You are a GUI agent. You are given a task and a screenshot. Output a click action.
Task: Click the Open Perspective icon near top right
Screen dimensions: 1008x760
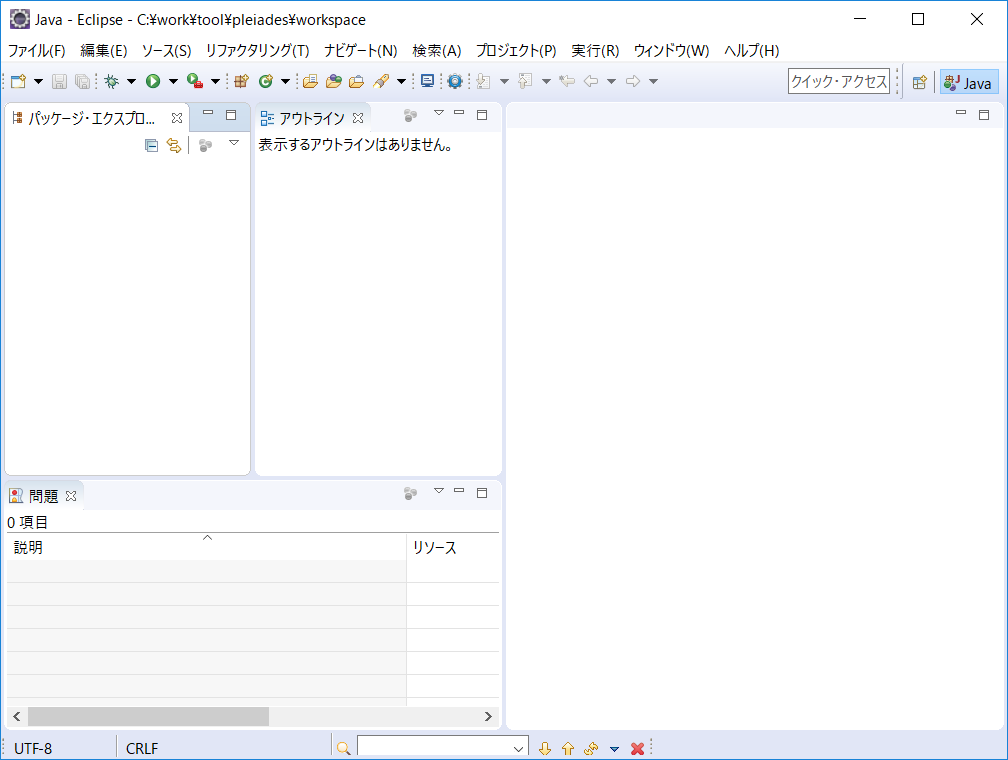pyautogui.click(x=919, y=82)
